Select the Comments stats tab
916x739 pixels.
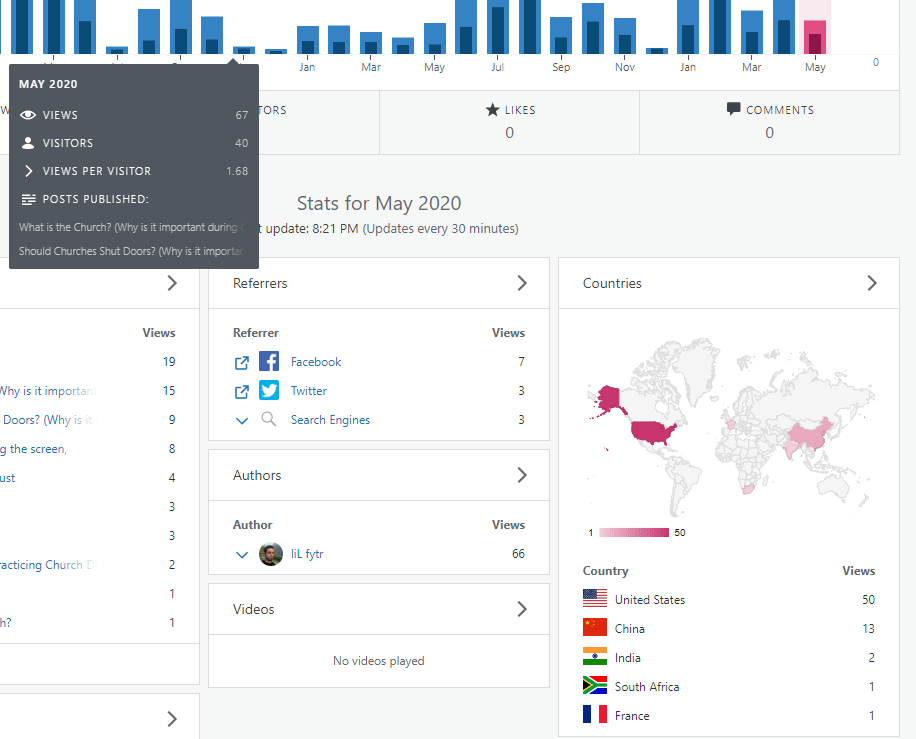[x=769, y=121]
